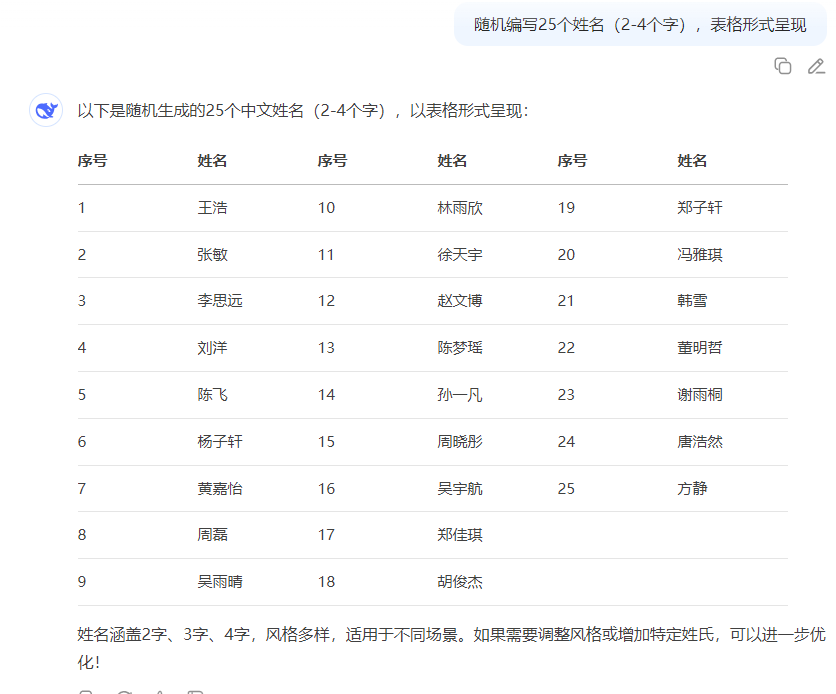Select the name cell 郑子轩
Viewport: 836px width, 694px height.
click(700, 208)
